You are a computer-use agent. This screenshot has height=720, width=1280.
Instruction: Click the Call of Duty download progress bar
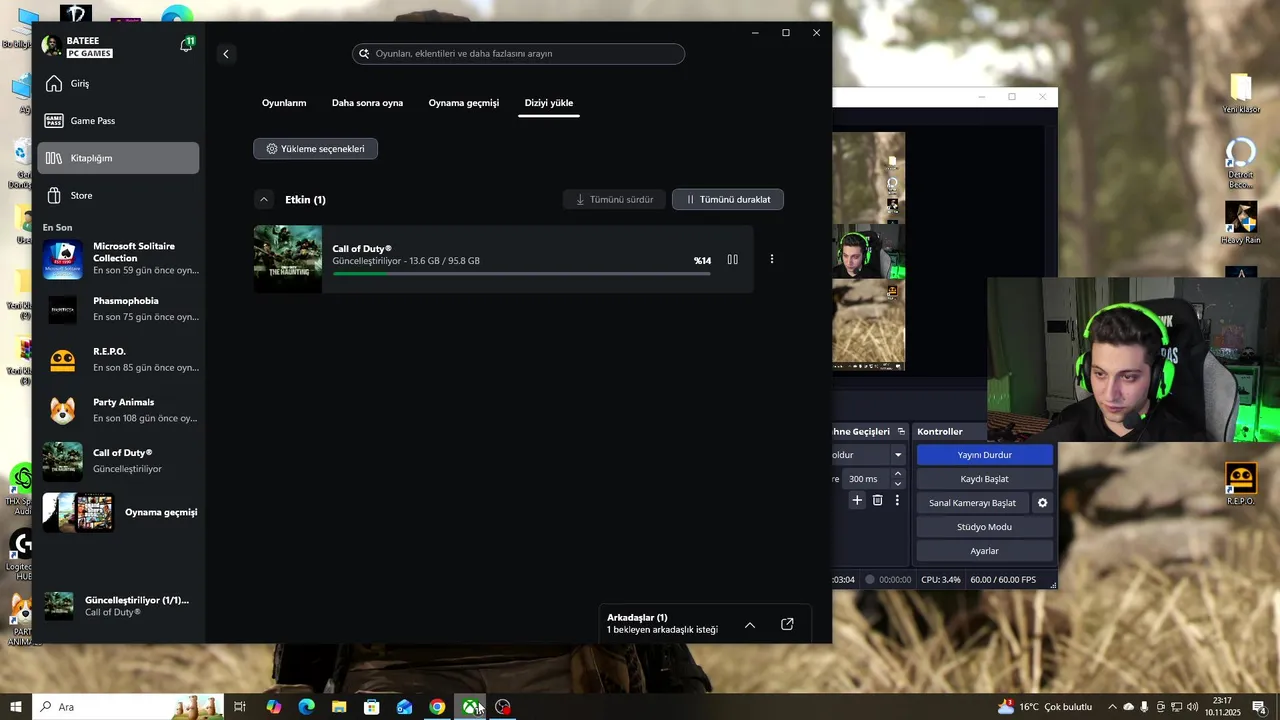[521, 273]
